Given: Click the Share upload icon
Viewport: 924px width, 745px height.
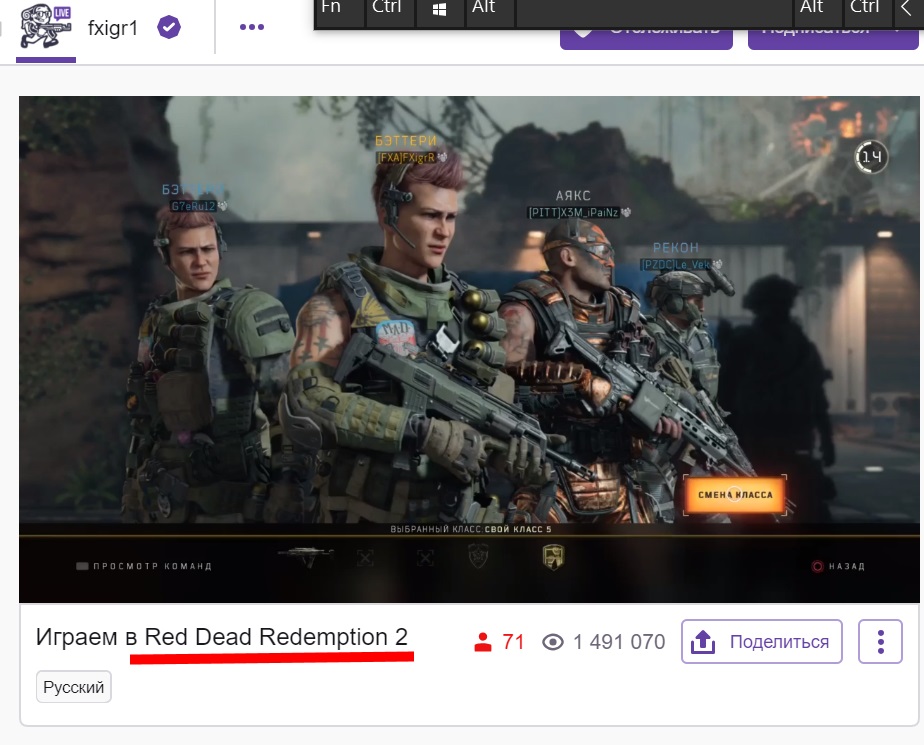Looking at the screenshot, I should (x=704, y=642).
